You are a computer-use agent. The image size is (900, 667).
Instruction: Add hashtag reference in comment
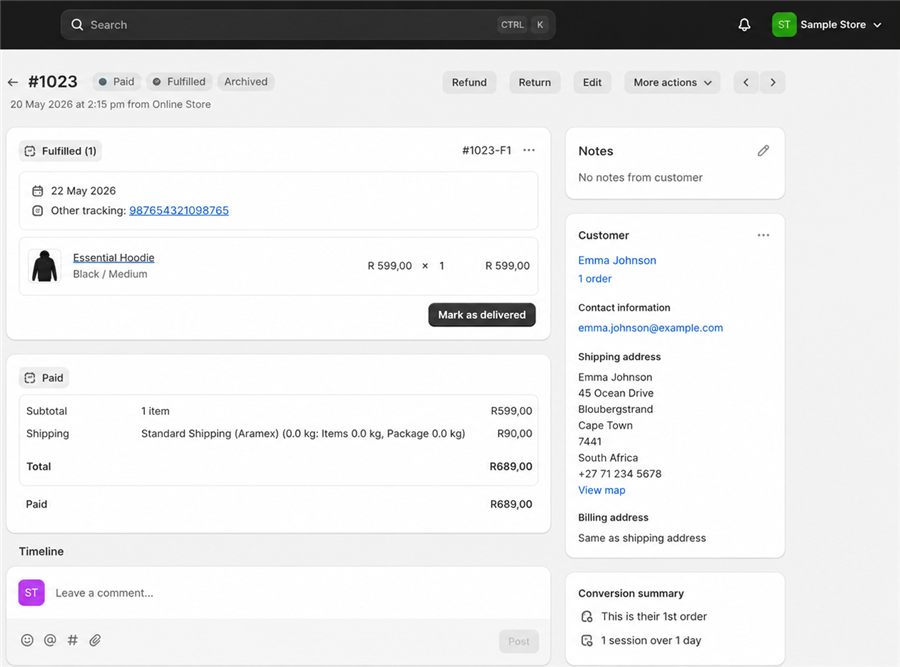point(72,640)
